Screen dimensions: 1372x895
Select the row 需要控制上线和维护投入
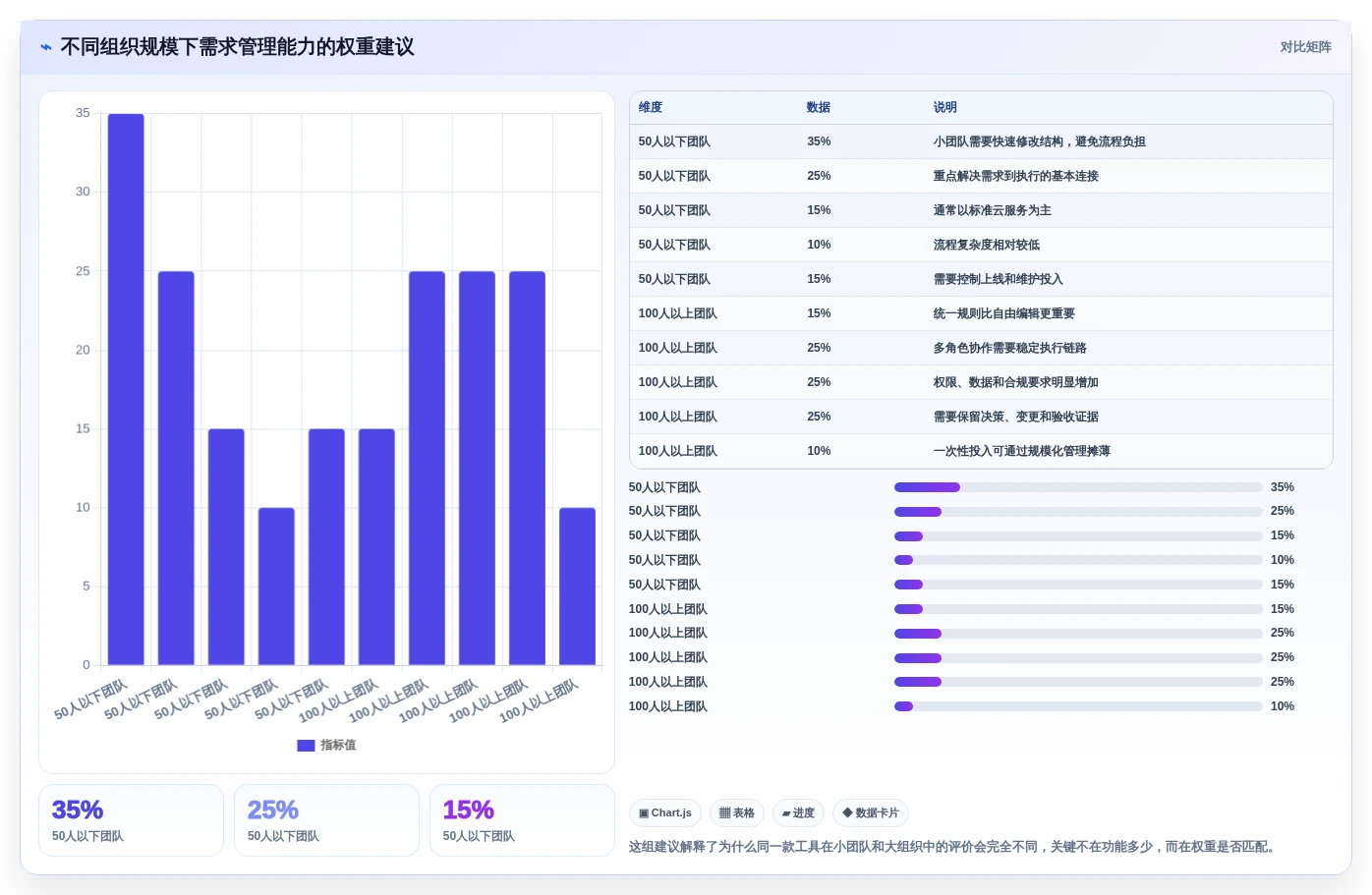click(981, 279)
